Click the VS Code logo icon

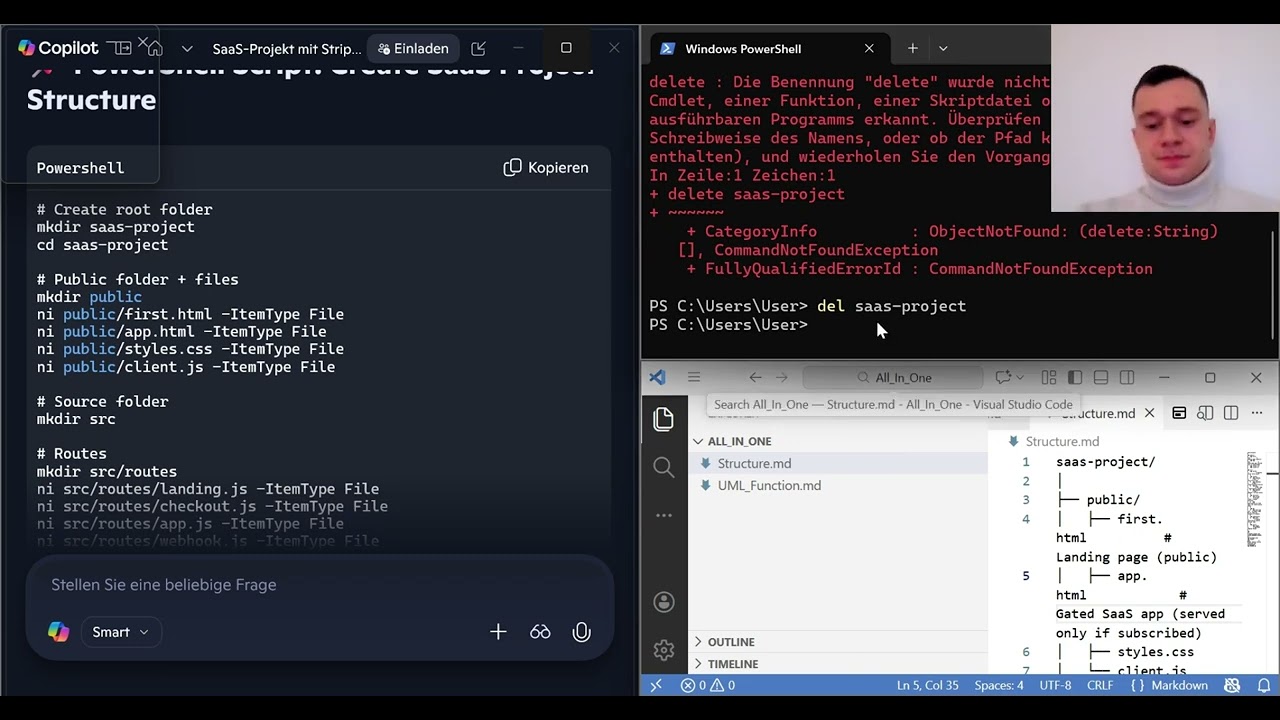coord(657,377)
